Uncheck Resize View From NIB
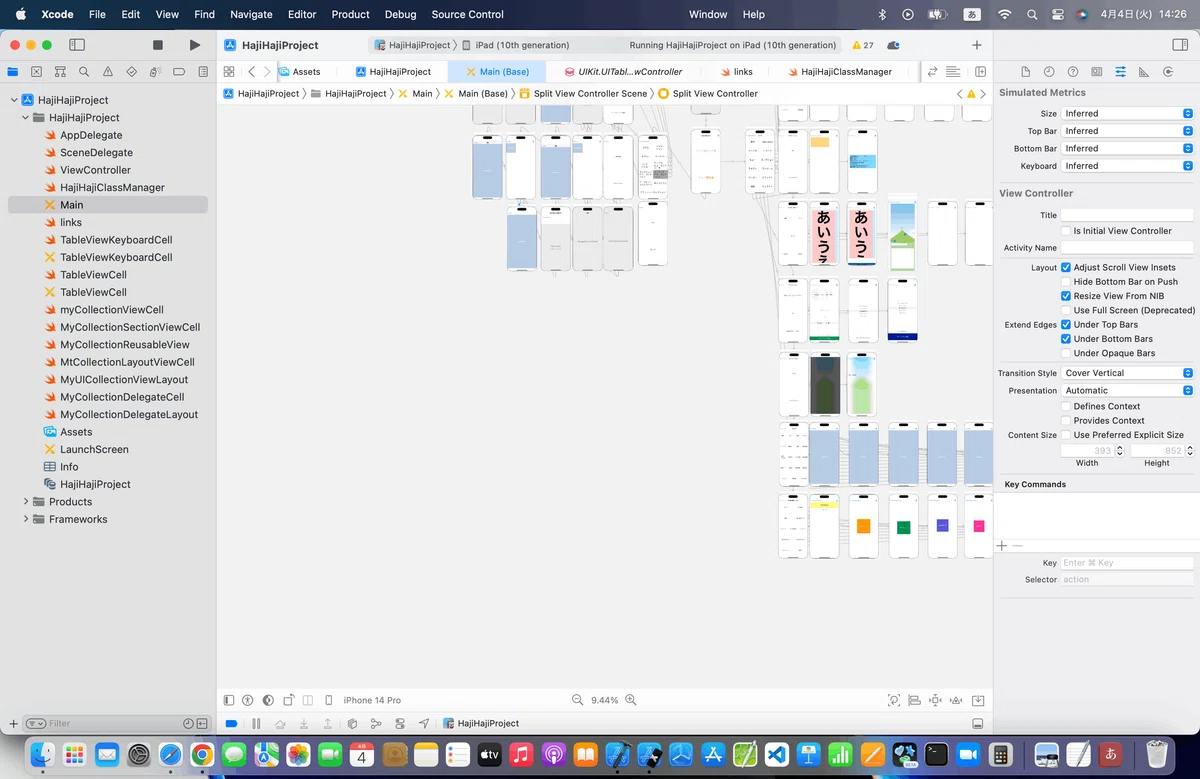 coord(1066,296)
